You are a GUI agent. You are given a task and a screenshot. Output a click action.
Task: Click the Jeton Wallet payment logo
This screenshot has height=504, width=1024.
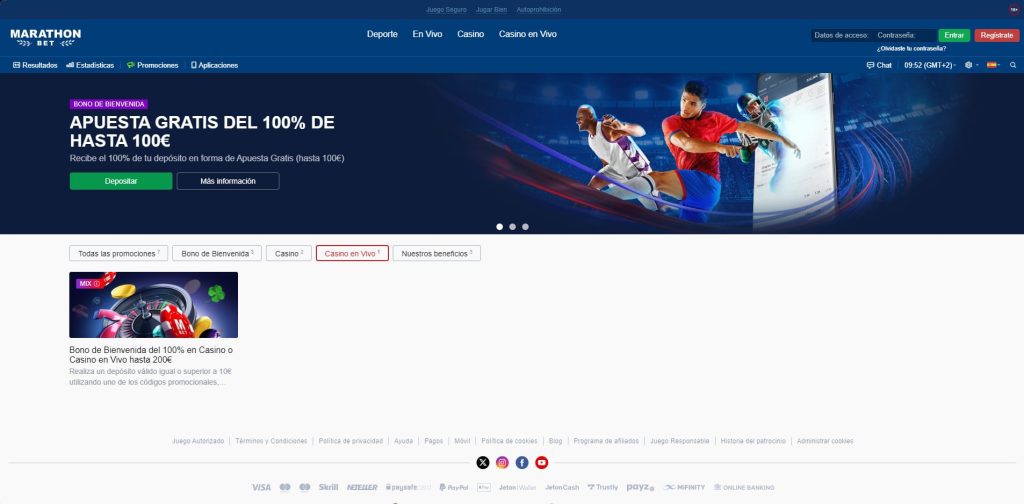tap(517, 488)
